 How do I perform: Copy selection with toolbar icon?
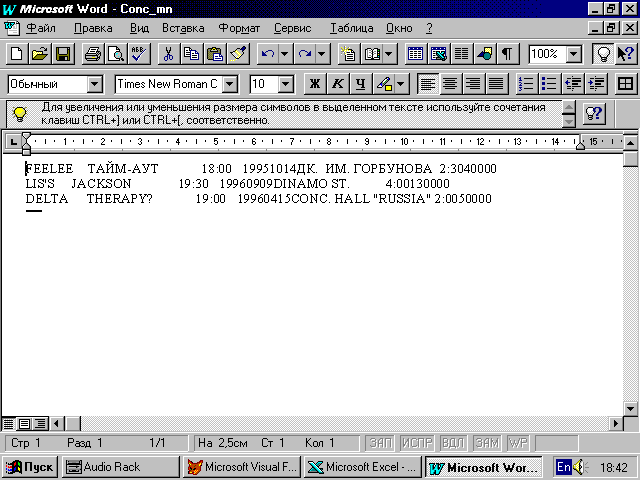pos(191,54)
